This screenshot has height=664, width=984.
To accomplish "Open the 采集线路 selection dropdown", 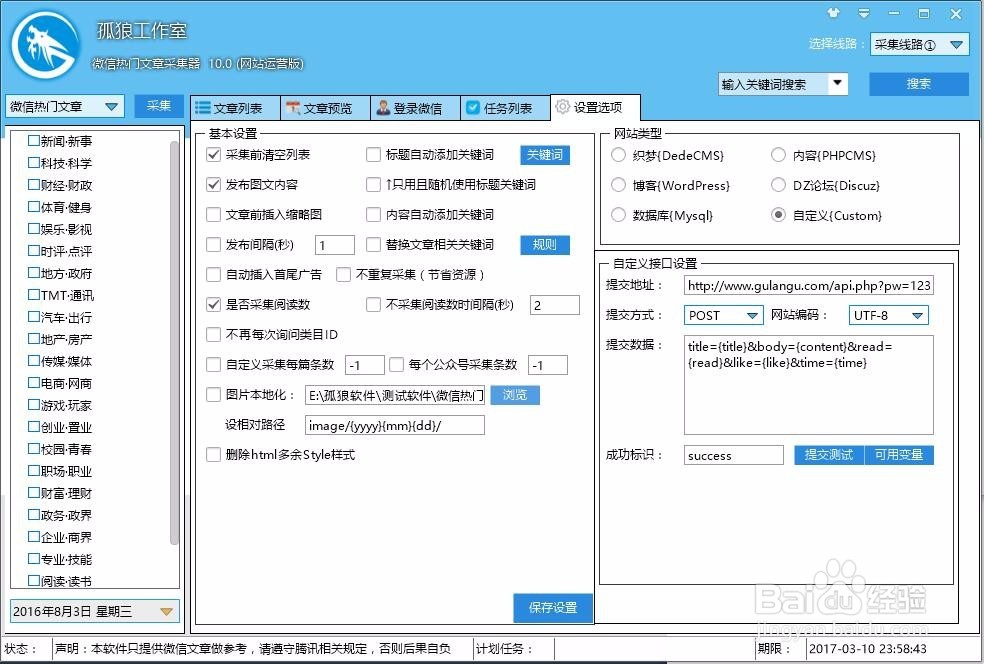I will (919, 45).
